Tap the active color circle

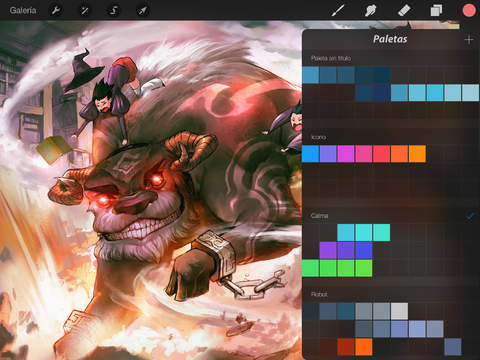(469, 10)
